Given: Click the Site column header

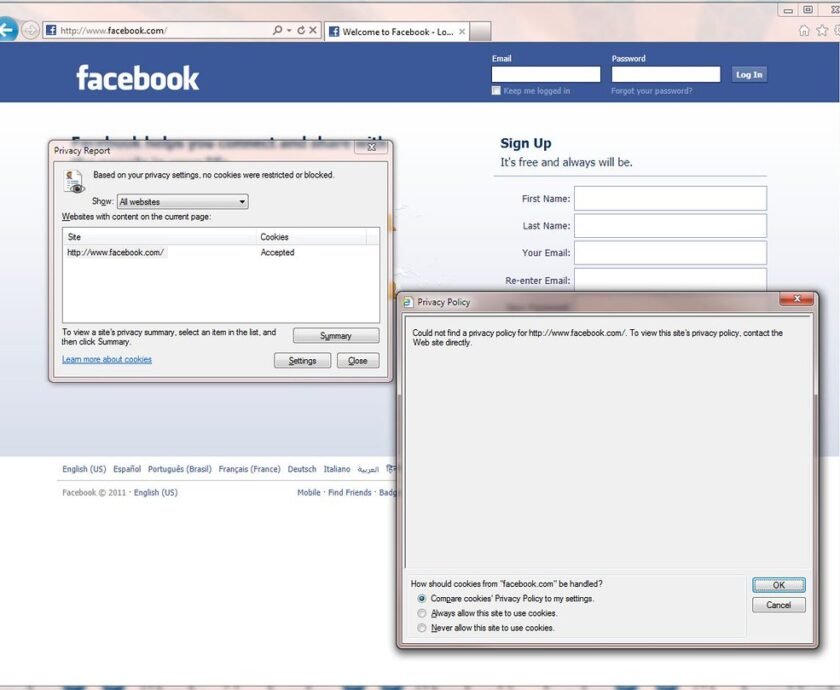Looking at the screenshot, I should point(160,237).
